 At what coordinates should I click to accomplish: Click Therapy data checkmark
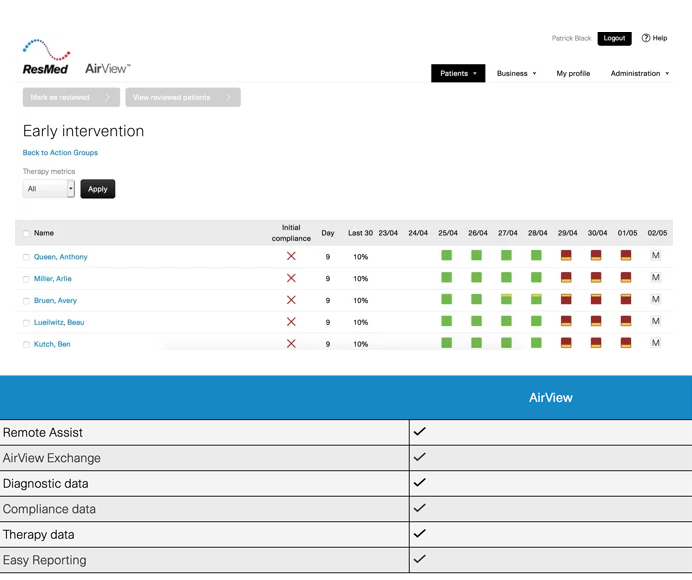(x=420, y=533)
